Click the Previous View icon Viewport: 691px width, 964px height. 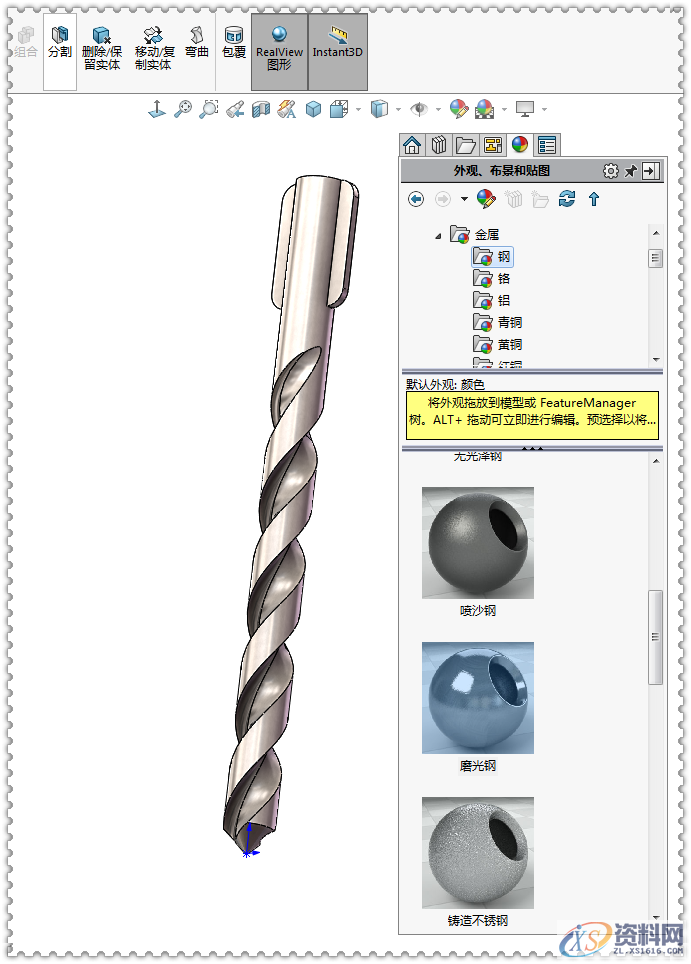[235, 109]
